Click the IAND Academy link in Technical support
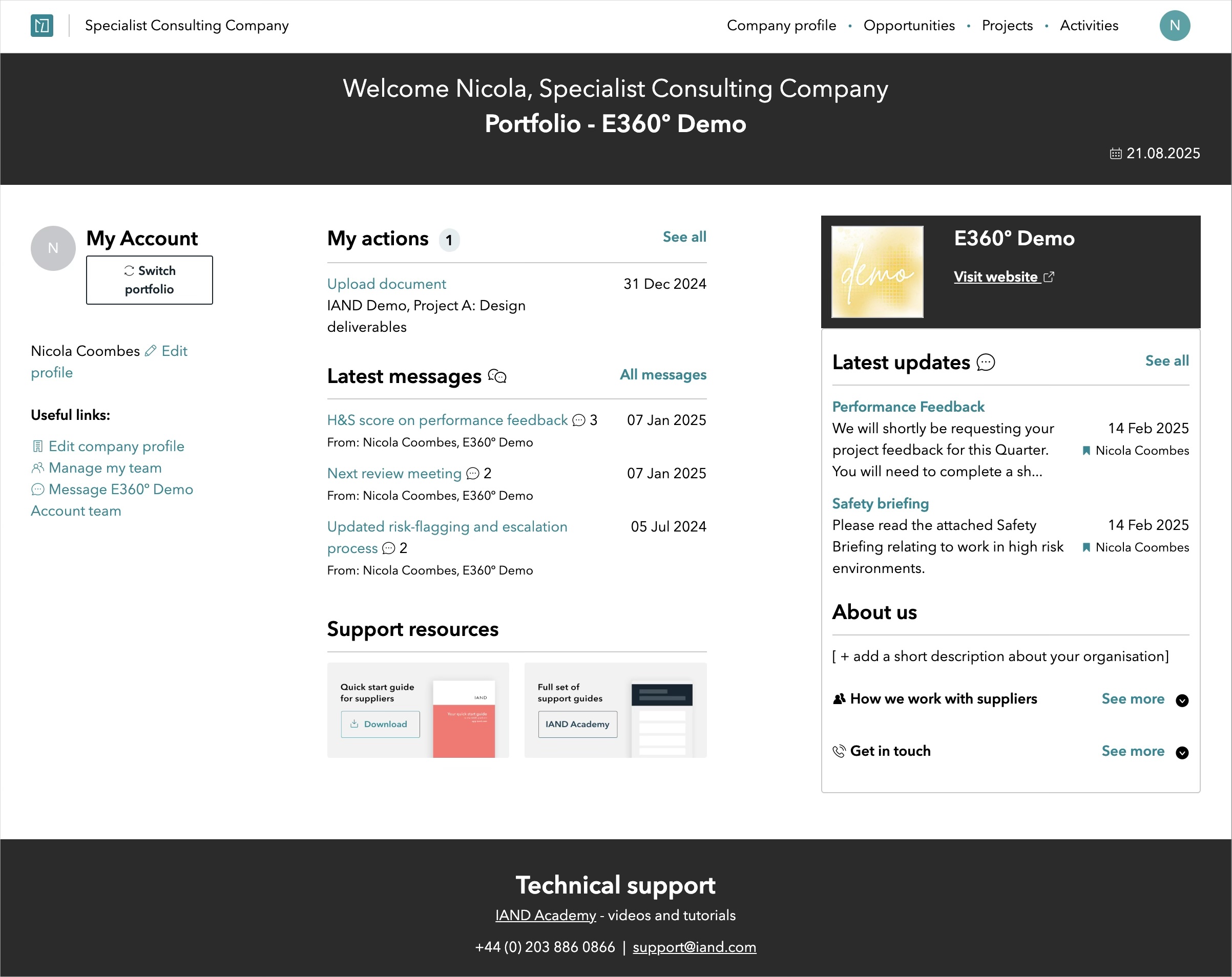The height and width of the screenshot is (977, 1232). 545,915
